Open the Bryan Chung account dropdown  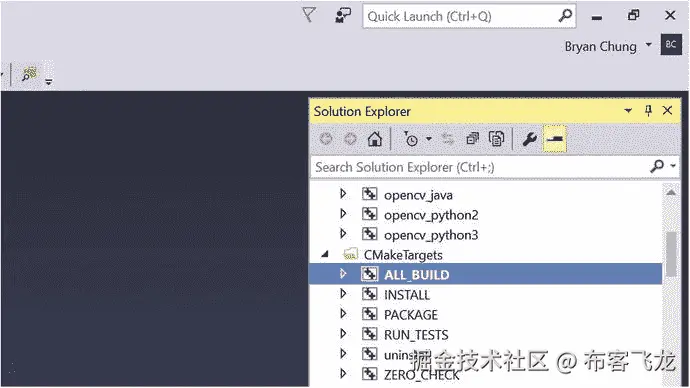[648, 44]
